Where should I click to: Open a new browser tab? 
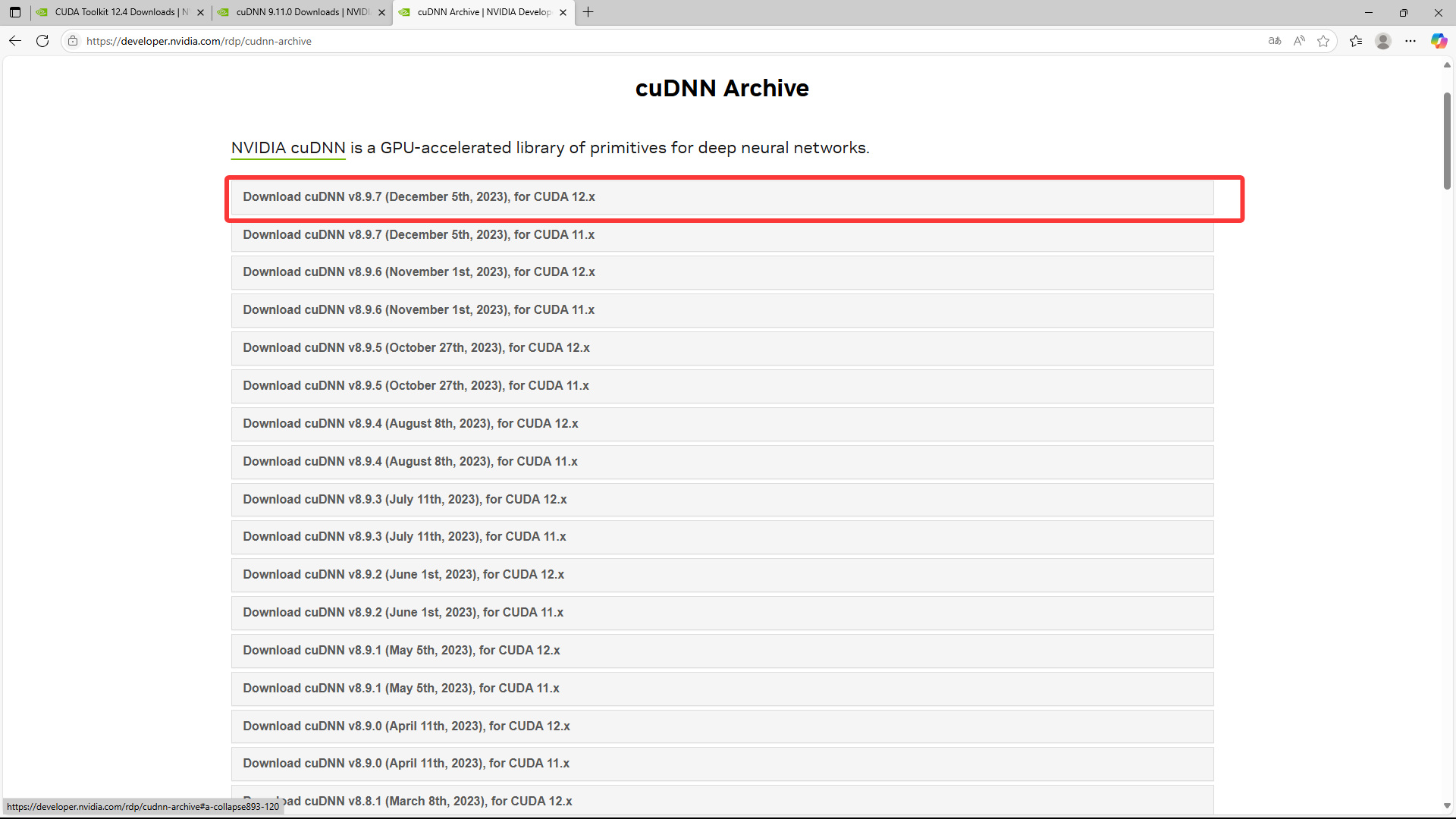(x=588, y=12)
